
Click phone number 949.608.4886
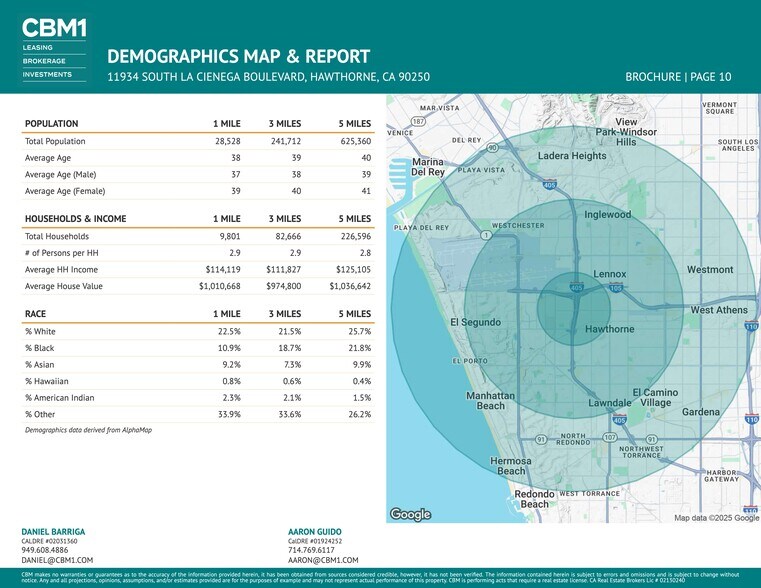tap(45, 550)
